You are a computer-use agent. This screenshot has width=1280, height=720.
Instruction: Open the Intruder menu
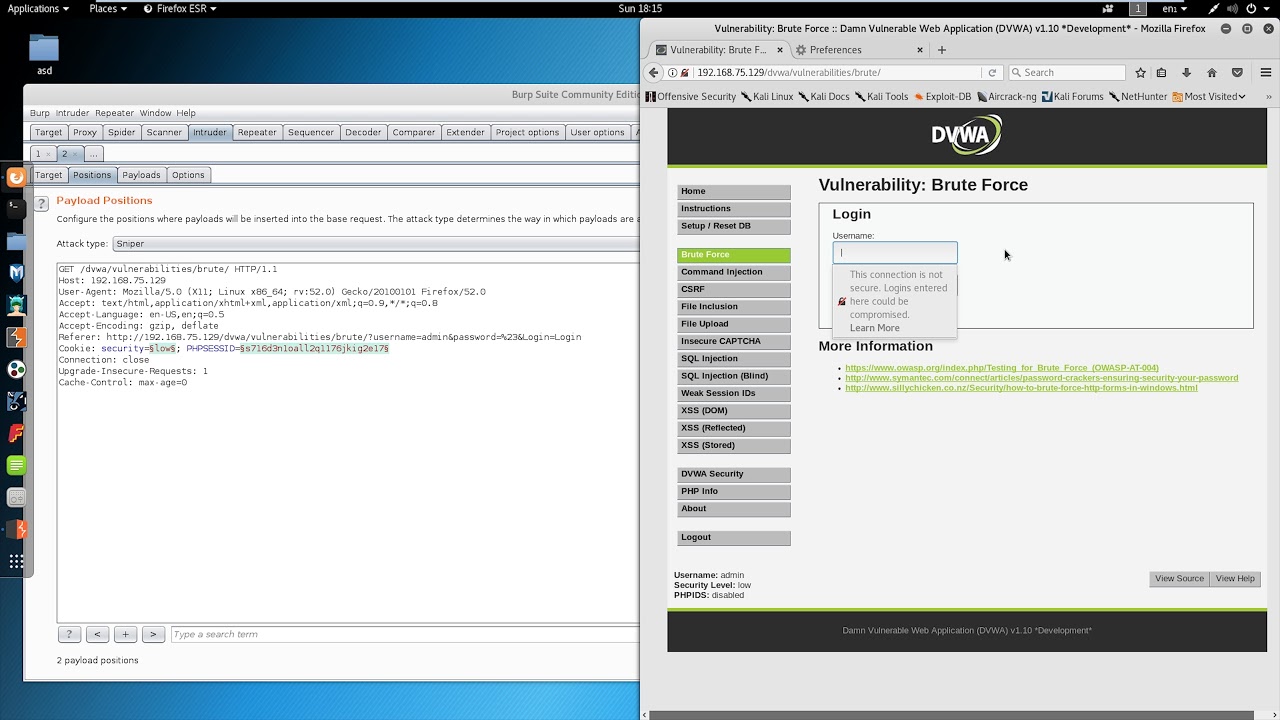tap(72, 113)
